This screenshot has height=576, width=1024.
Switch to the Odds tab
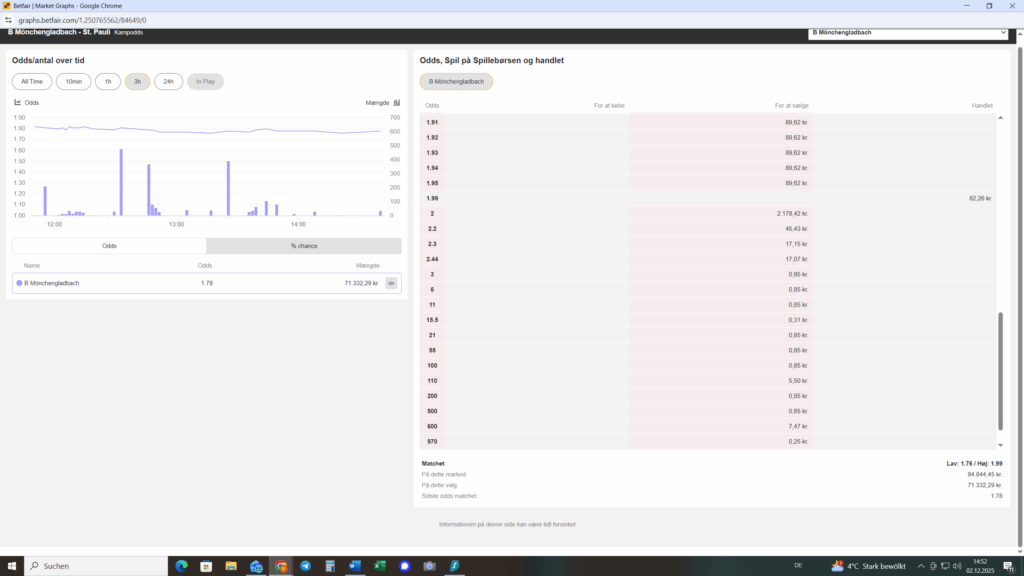click(x=109, y=246)
